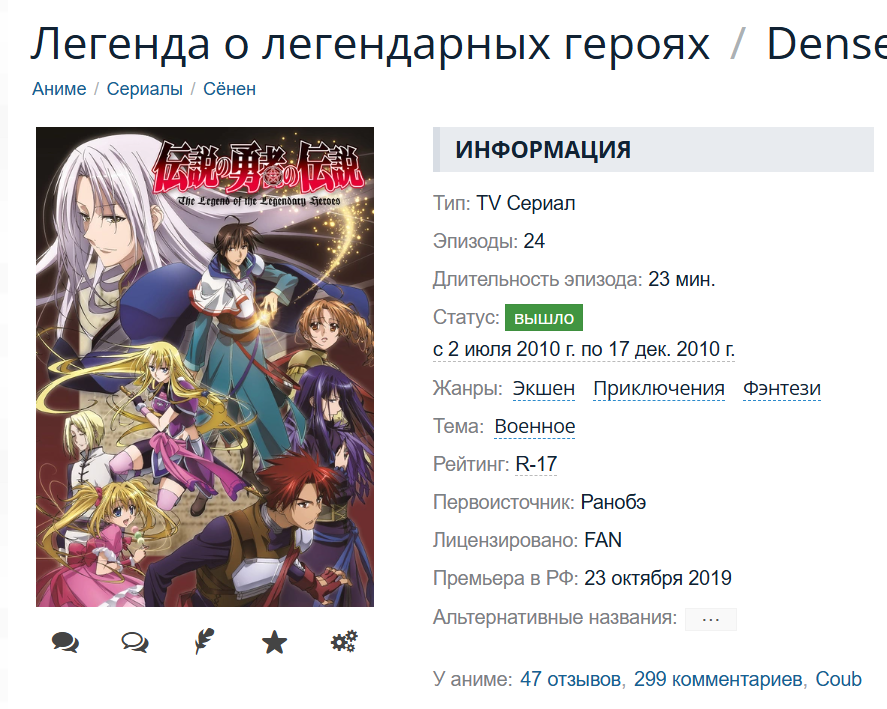Open the 47 отзывов link
This screenshot has width=887, height=709.
point(571,679)
